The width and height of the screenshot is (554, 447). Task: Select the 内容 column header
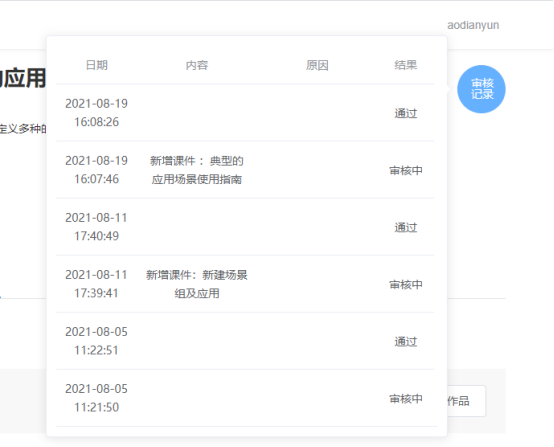tap(197, 65)
